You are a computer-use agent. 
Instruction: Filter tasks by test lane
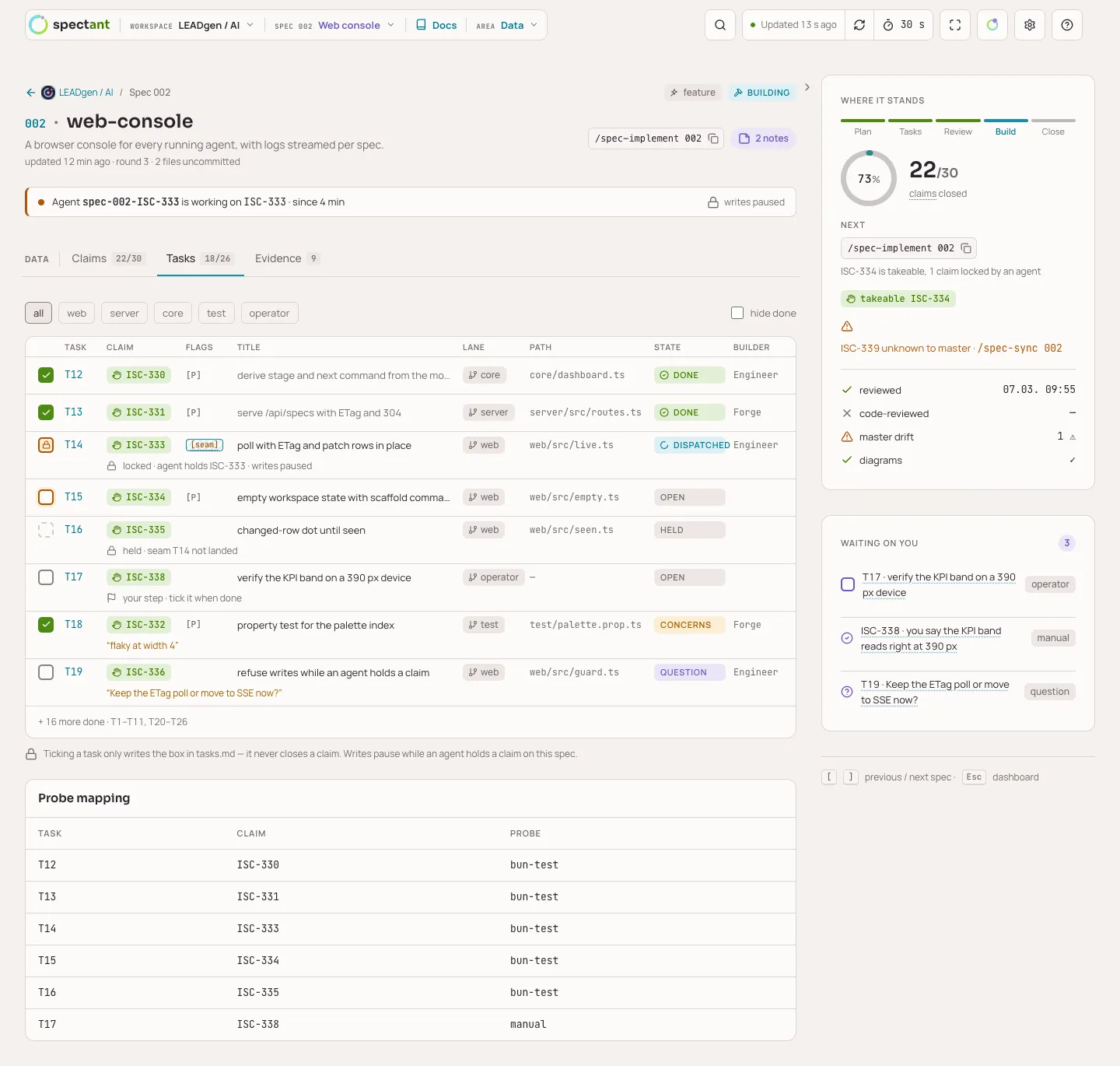pos(216,313)
